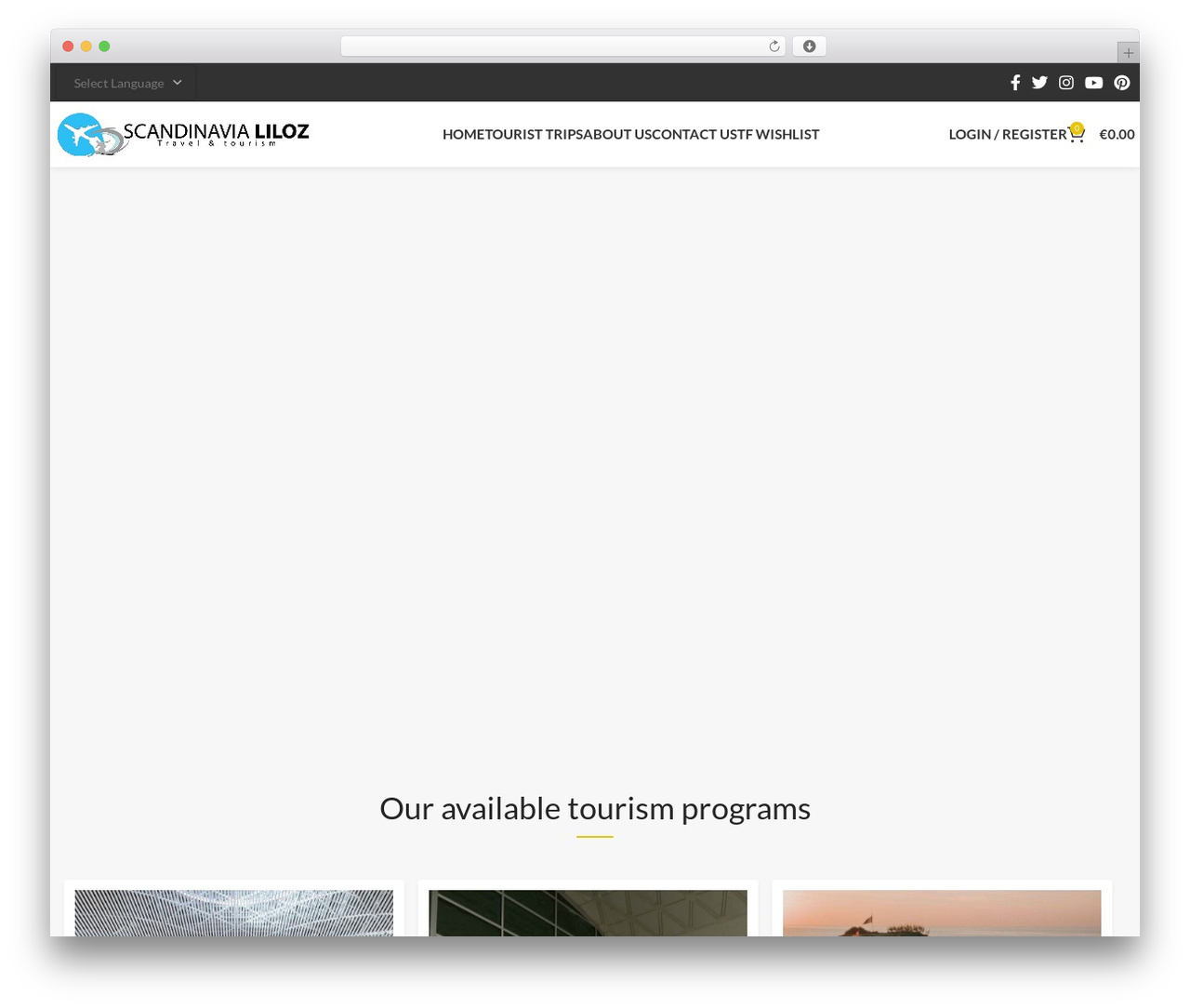This screenshot has width=1190, height=1008.
Task: Click the €0.00 cart total
Action: pos(1117,134)
